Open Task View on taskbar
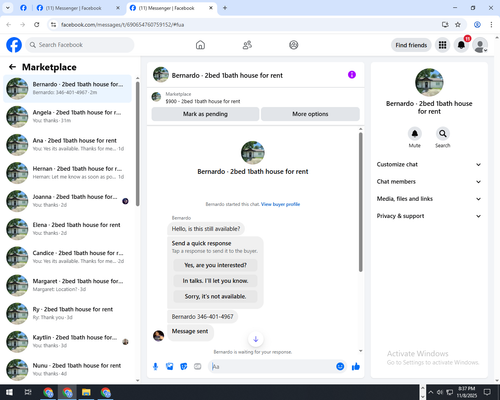 click(x=28, y=392)
